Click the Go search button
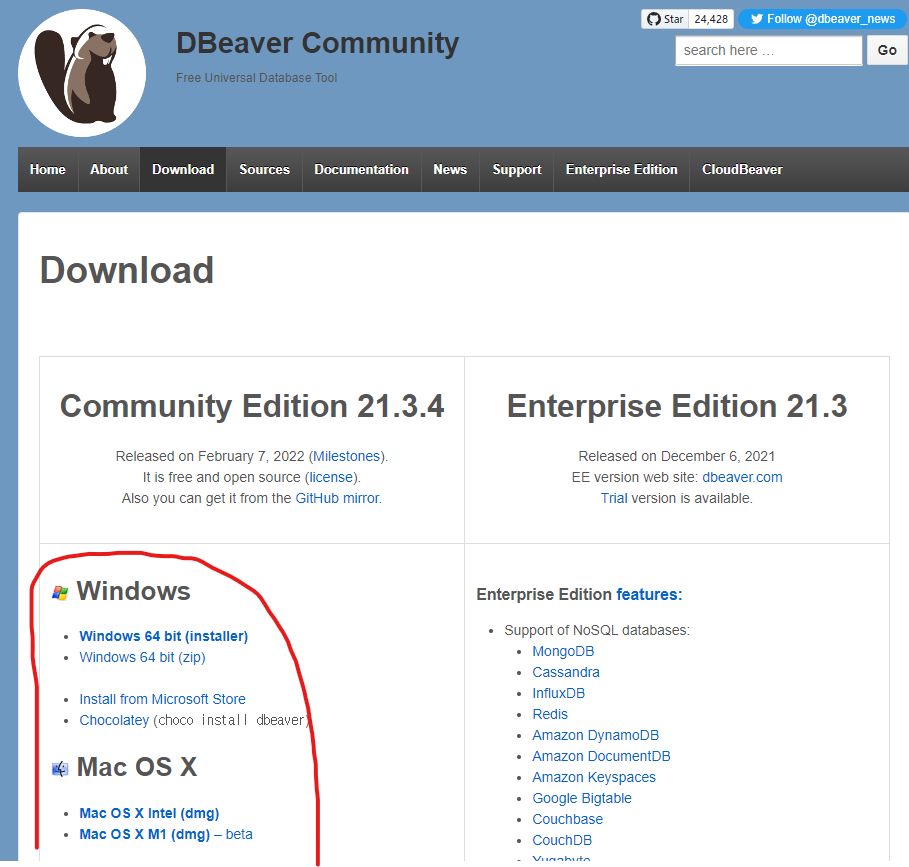This screenshot has height=867, width=909. click(x=887, y=50)
